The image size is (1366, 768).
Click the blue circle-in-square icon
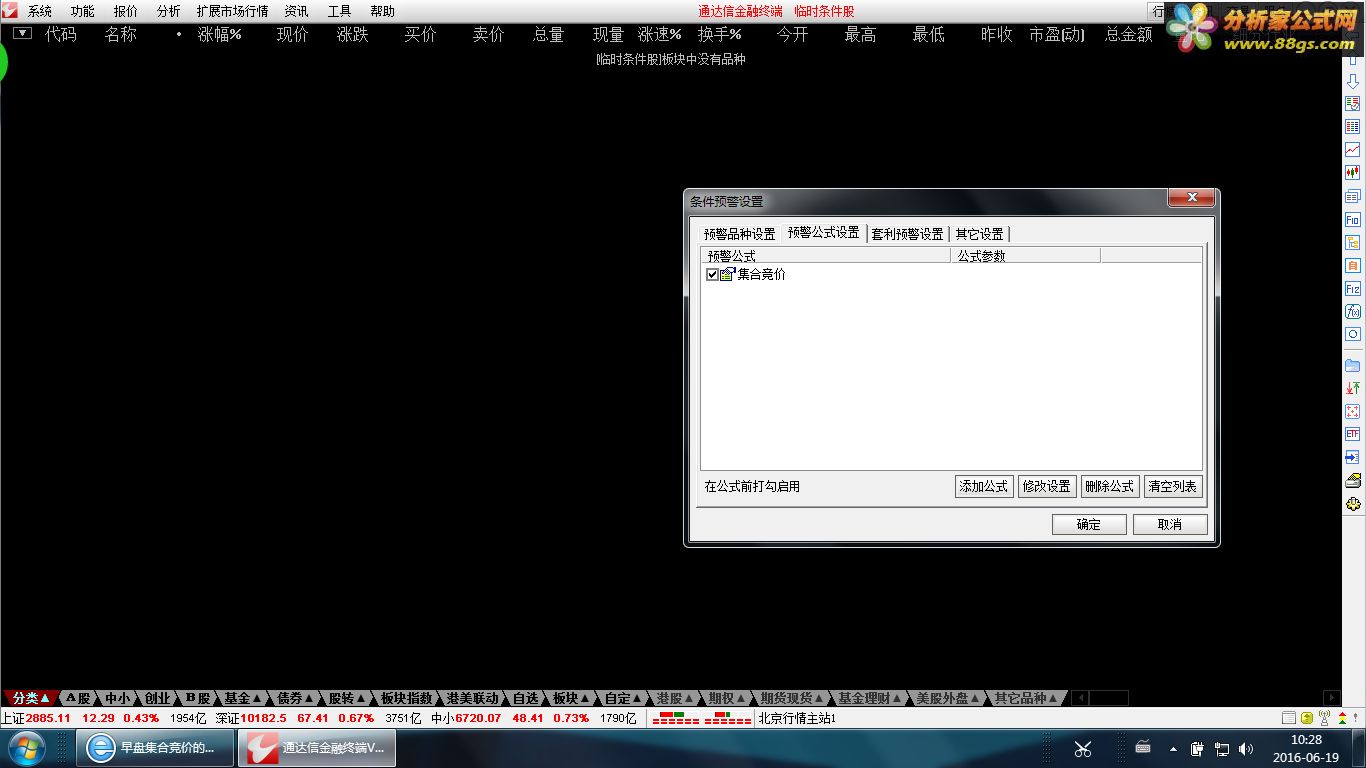pyautogui.click(x=1353, y=335)
